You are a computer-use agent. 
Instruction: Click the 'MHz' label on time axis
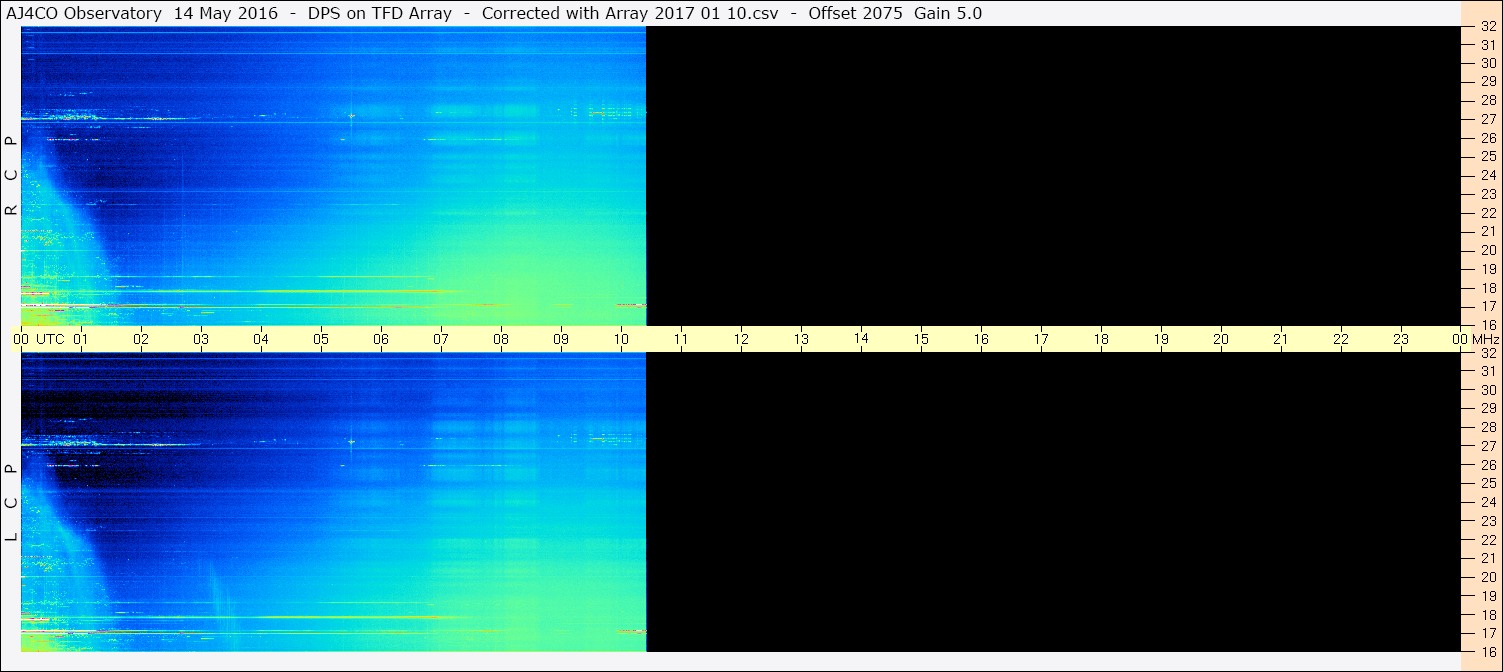pos(1486,339)
